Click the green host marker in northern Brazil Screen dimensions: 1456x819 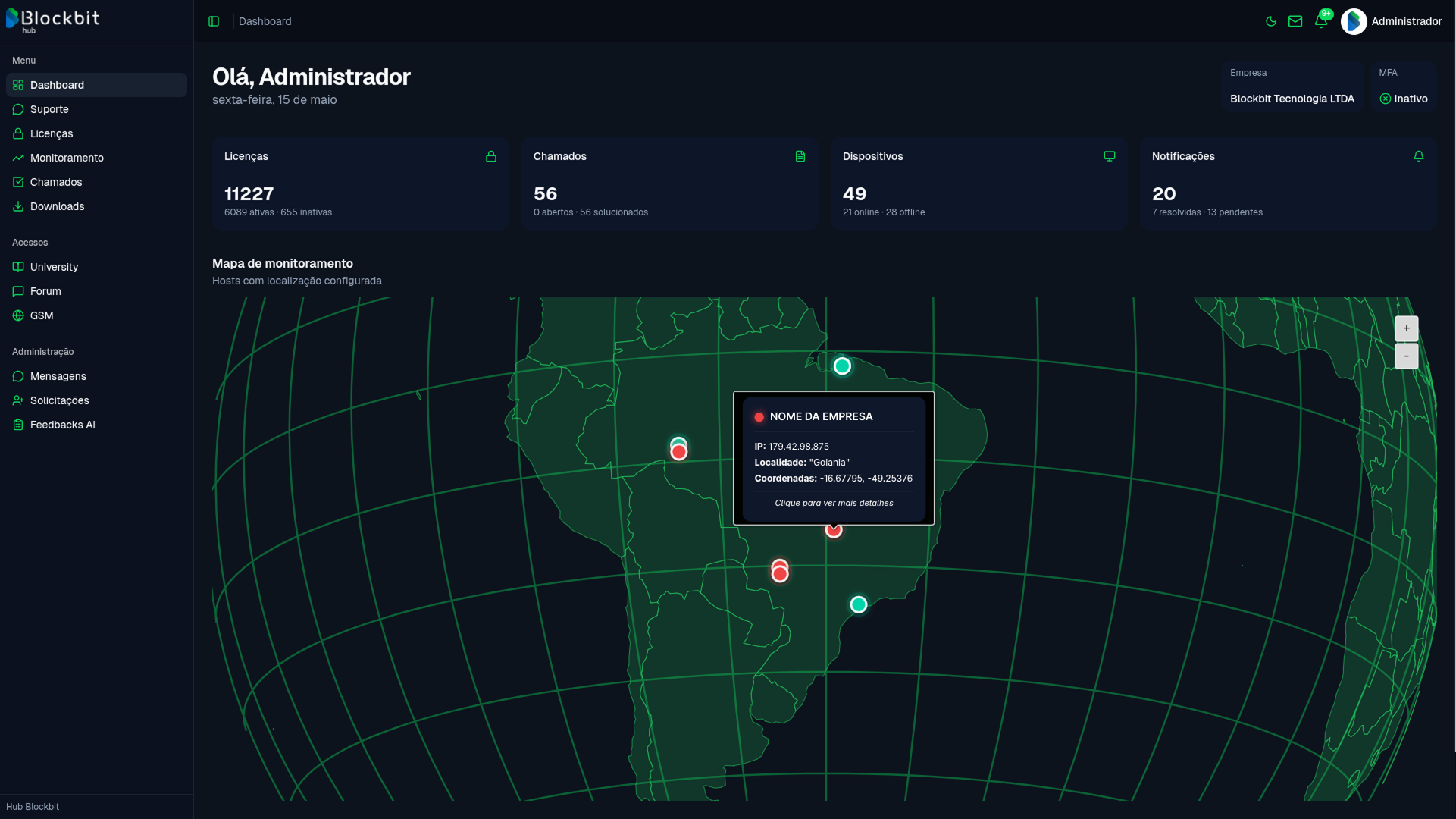tap(842, 366)
